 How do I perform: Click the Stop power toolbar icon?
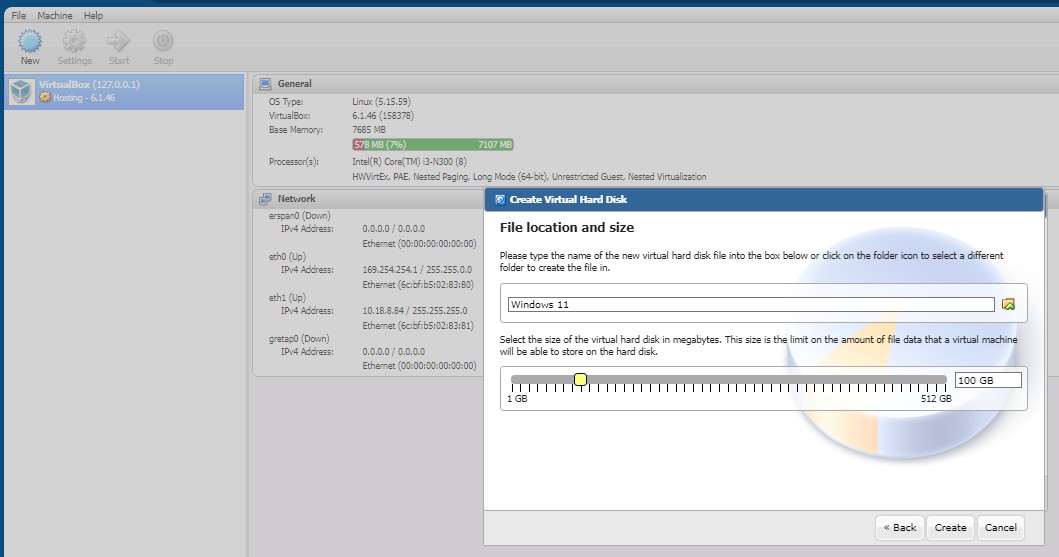[163, 41]
